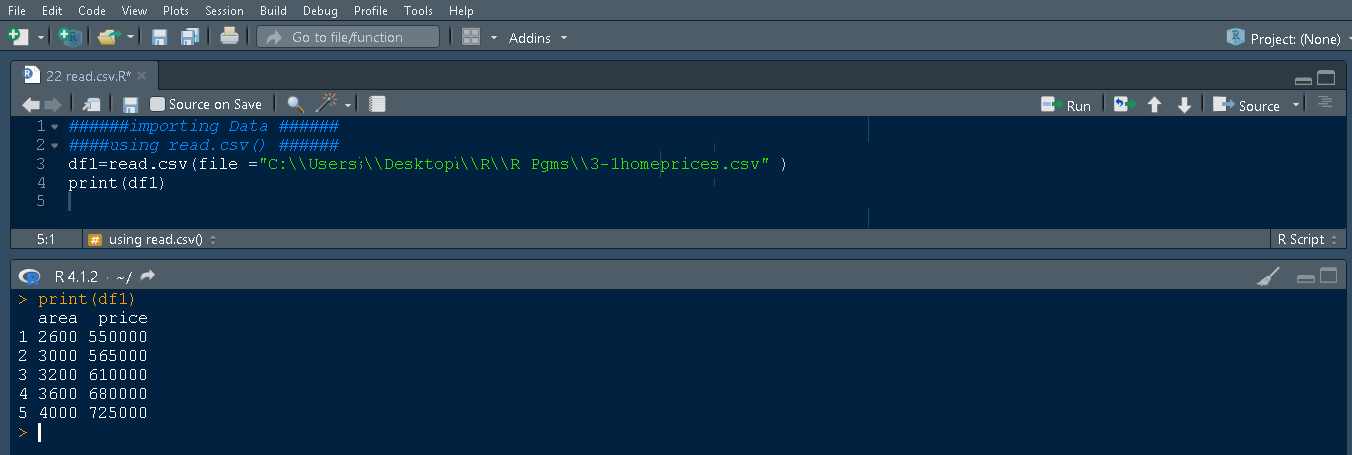Clear the console with broom icon

click(1267, 277)
